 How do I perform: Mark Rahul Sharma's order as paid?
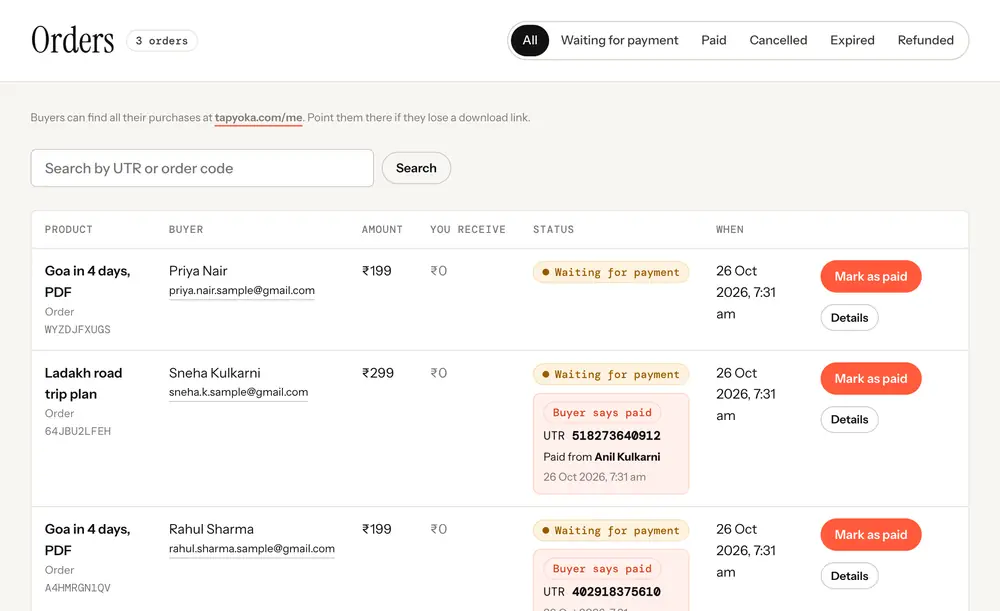click(871, 534)
